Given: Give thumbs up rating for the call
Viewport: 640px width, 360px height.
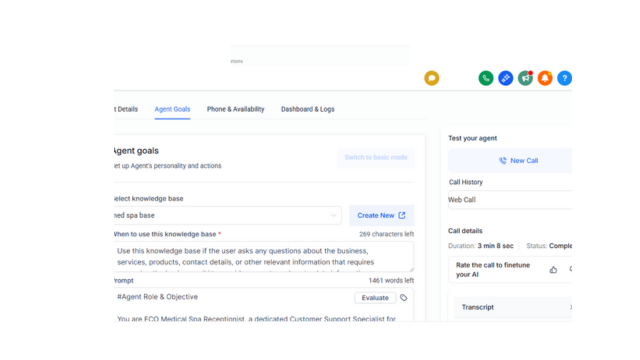Looking at the screenshot, I should (553, 269).
